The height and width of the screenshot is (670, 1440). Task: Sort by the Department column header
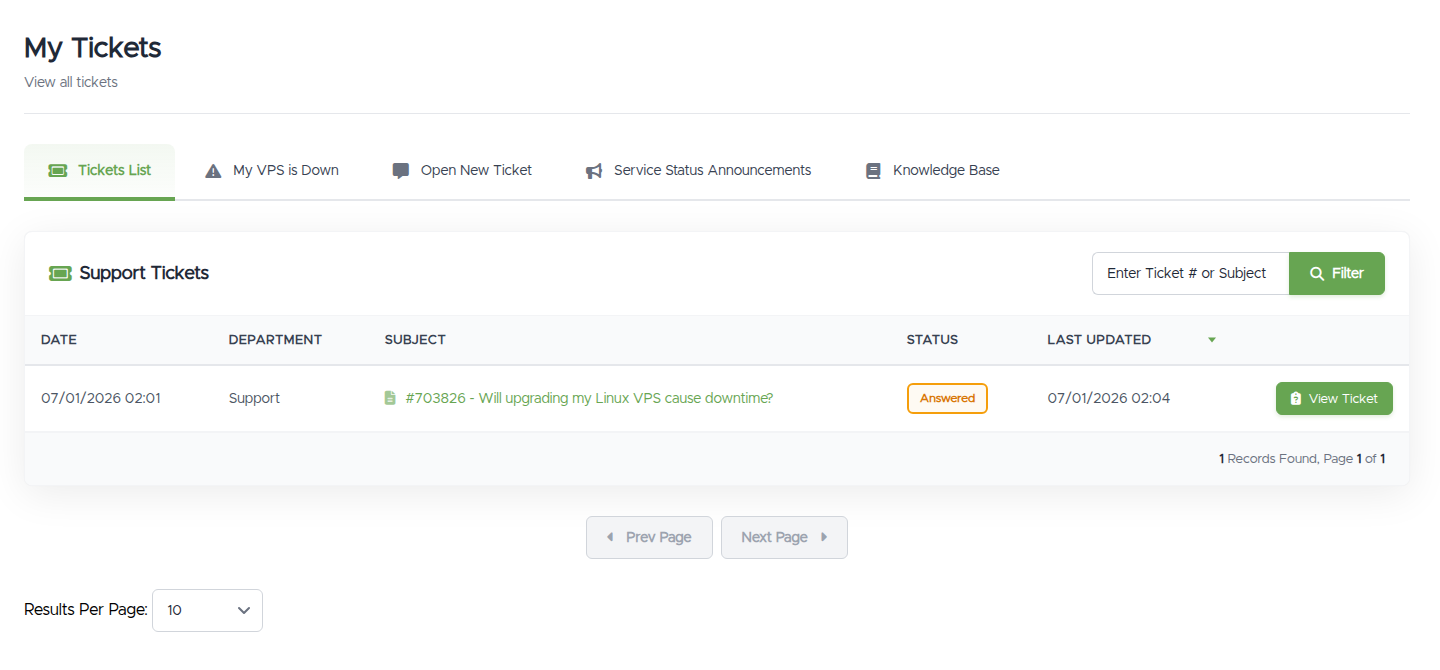click(x=275, y=340)
